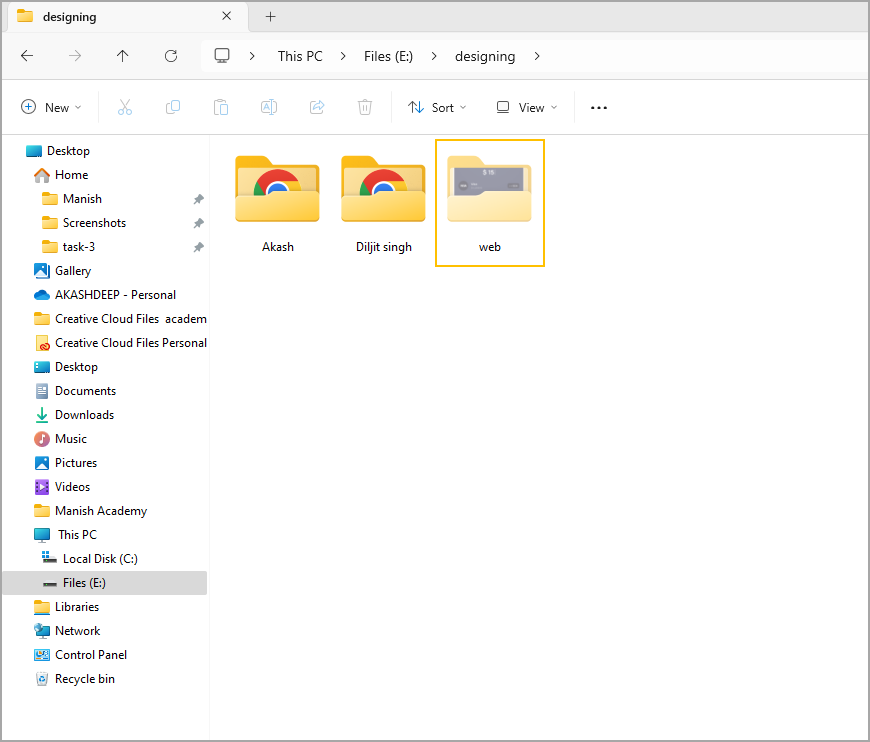Click the Paste clipboard icon
Image resolution: width=870 pixels, height=742 pixels.
point(221,107)
